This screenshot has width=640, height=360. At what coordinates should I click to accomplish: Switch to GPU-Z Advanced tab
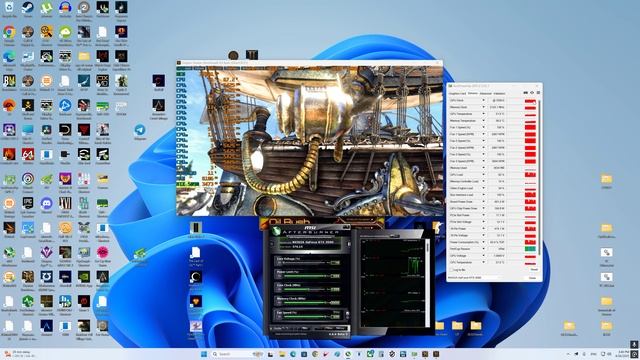[x=485, y=93]
